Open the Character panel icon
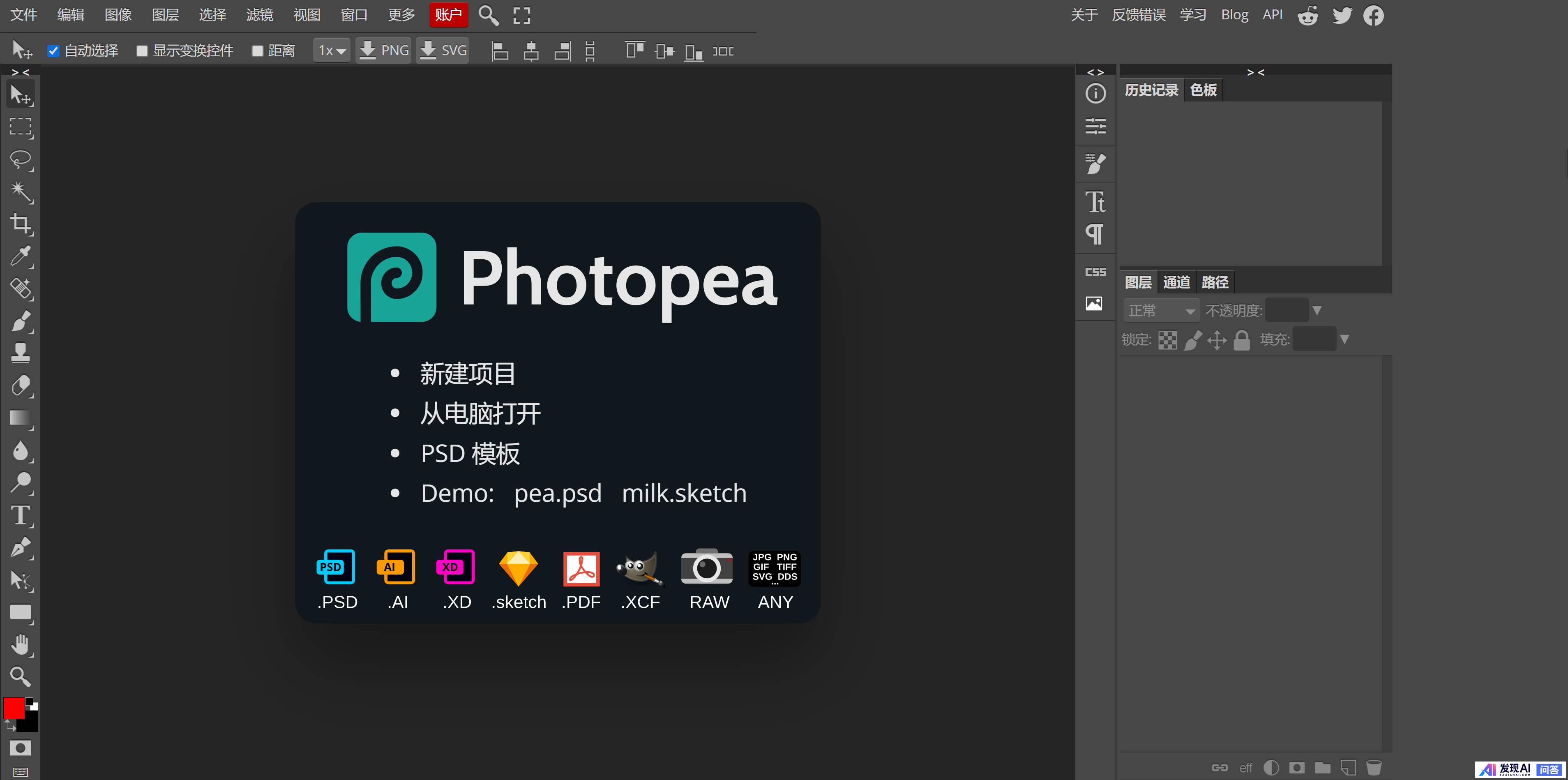The height and width of the screenshot is (780, 1568). (x=1095, y=202)
